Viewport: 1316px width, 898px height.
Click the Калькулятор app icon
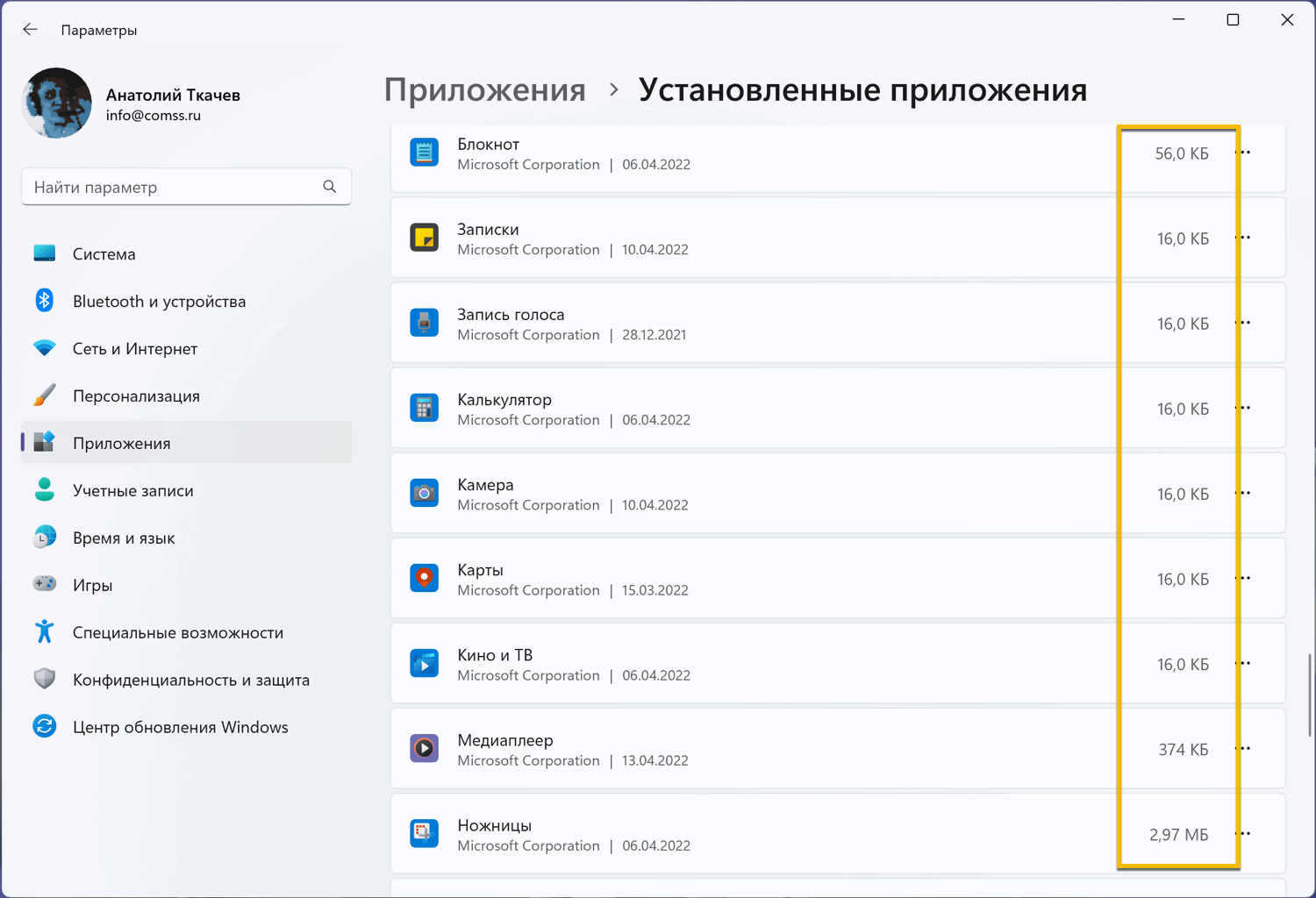tap(424, 408)
